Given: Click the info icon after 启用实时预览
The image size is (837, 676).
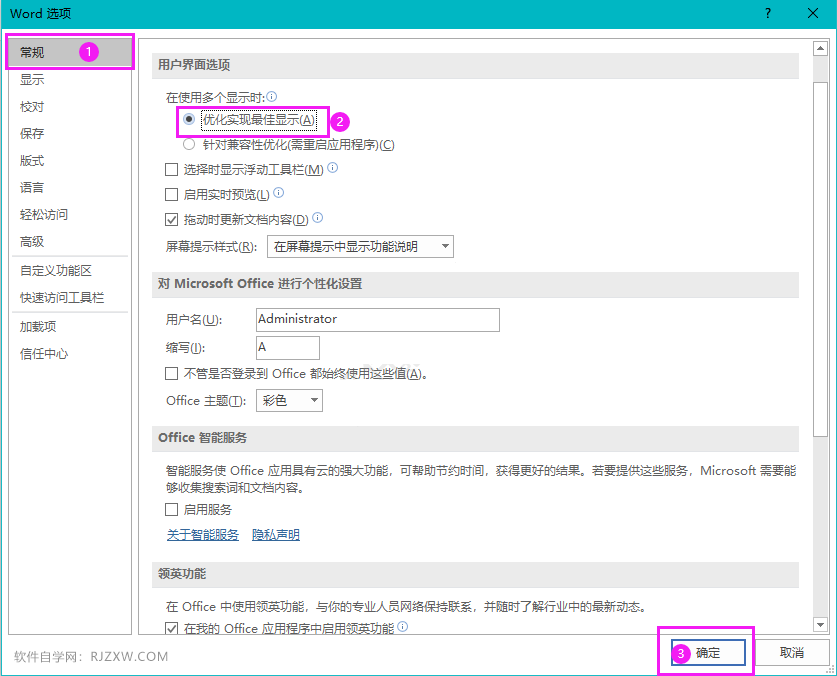Looking at the screenshot, I should click(x=280, y=193).
